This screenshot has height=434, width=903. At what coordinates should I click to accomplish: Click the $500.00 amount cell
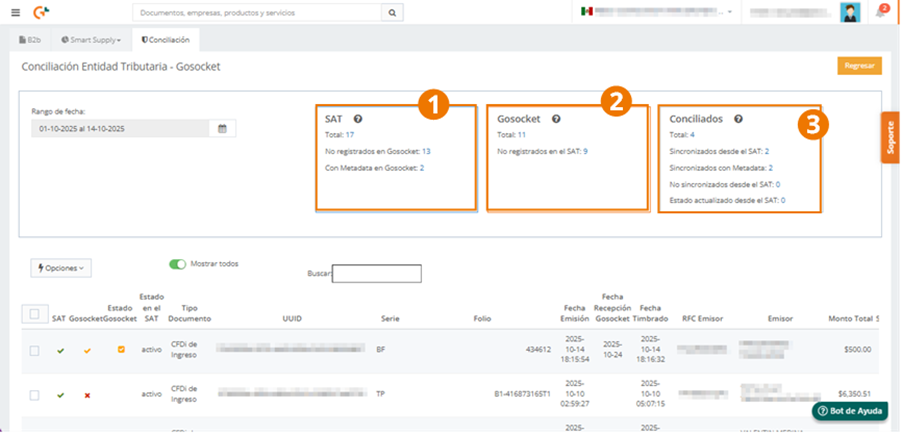[x=858, y=349]
